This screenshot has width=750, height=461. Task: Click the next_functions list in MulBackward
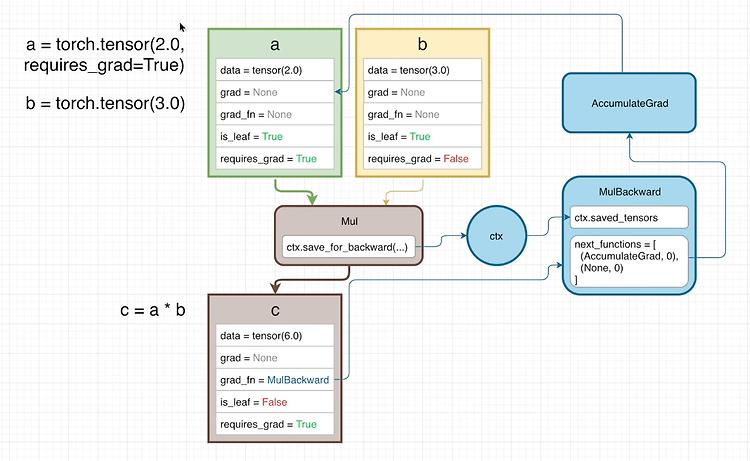tap(629, 261)
